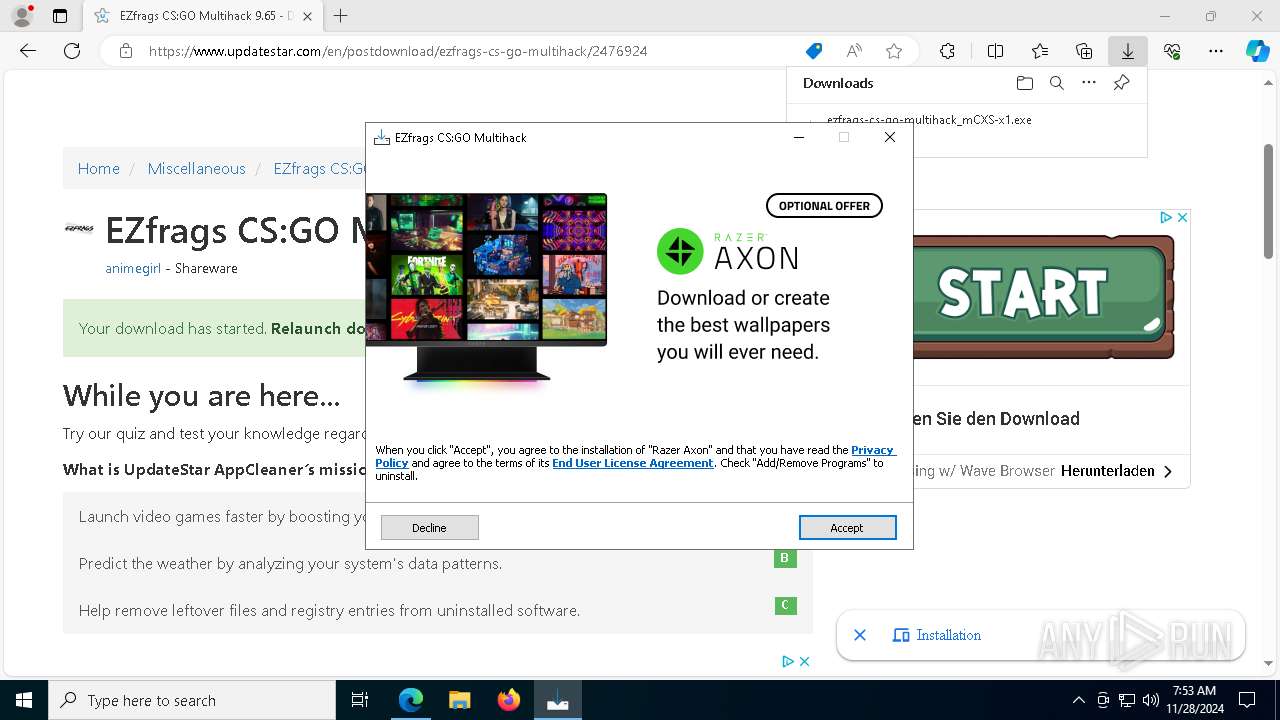The image size is (1280, 720).
Task: Open the Collections panel
Action: coord(1084,51)
